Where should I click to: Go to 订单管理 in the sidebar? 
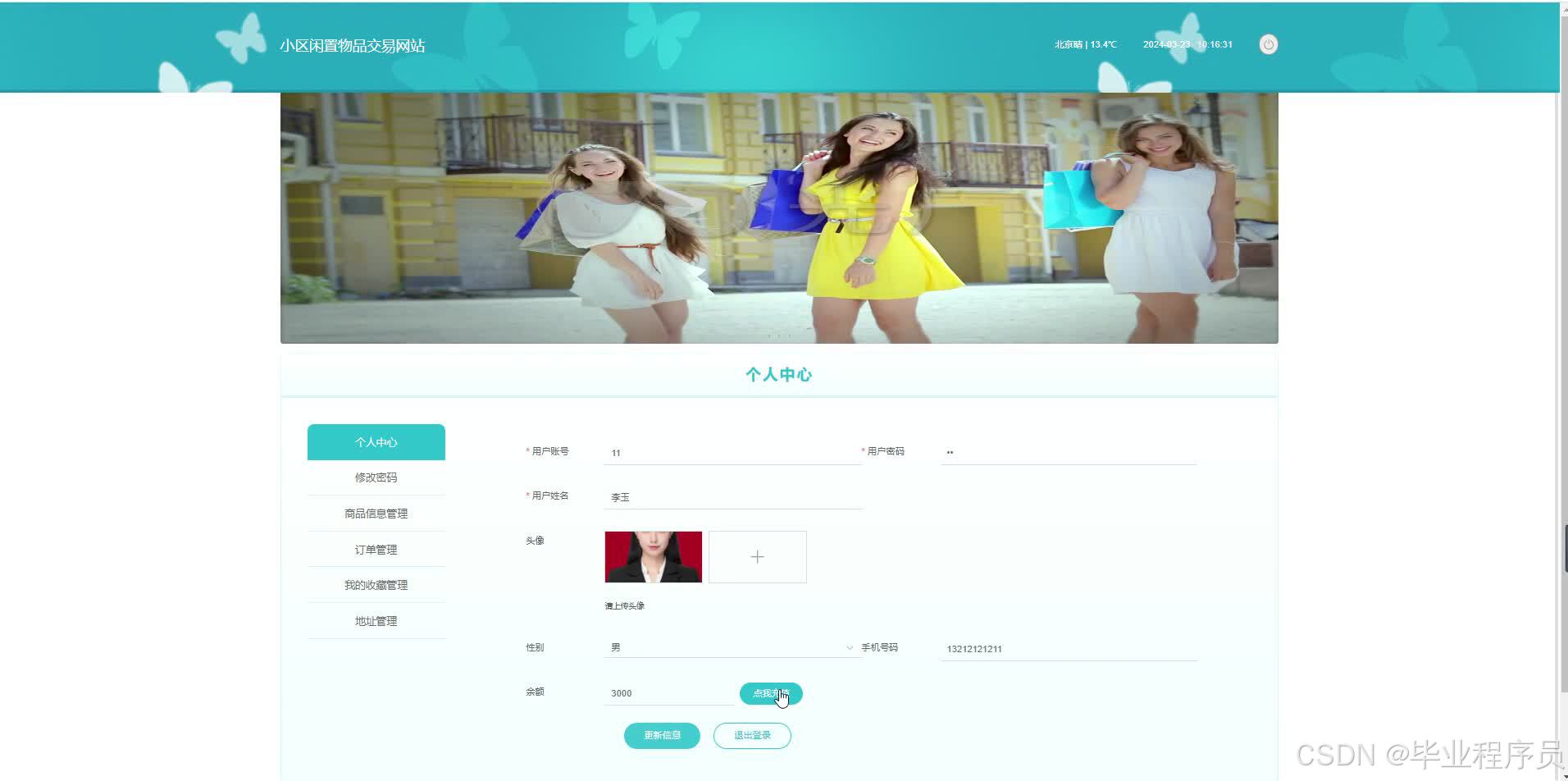(376, 550)
